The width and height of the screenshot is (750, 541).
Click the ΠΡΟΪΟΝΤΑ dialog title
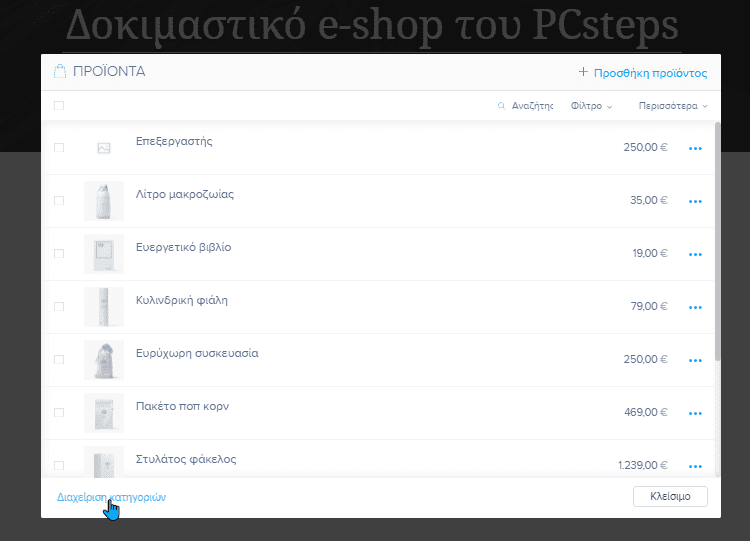click(109, 71)
